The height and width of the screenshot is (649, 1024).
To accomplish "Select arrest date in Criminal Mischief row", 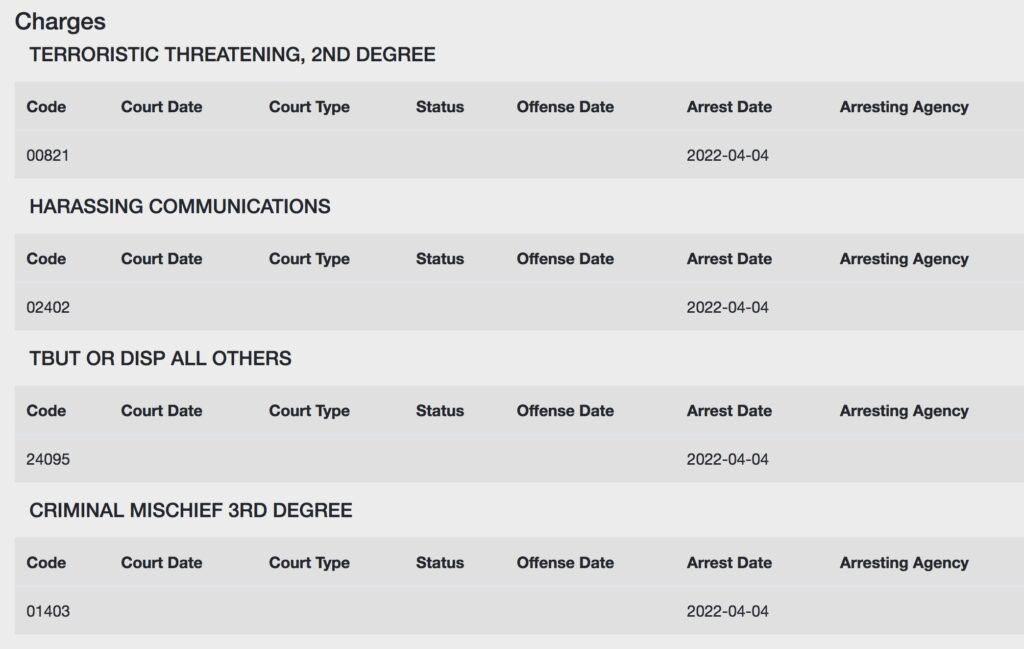I will coord(728,612).
